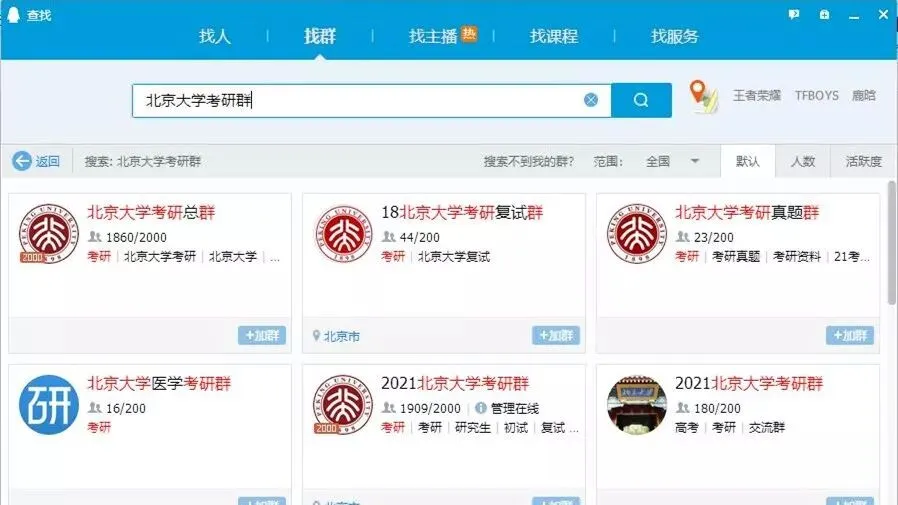Screen dimensions: 898x505
Task: Click the 高考 tag
Action: coord(687,428)
